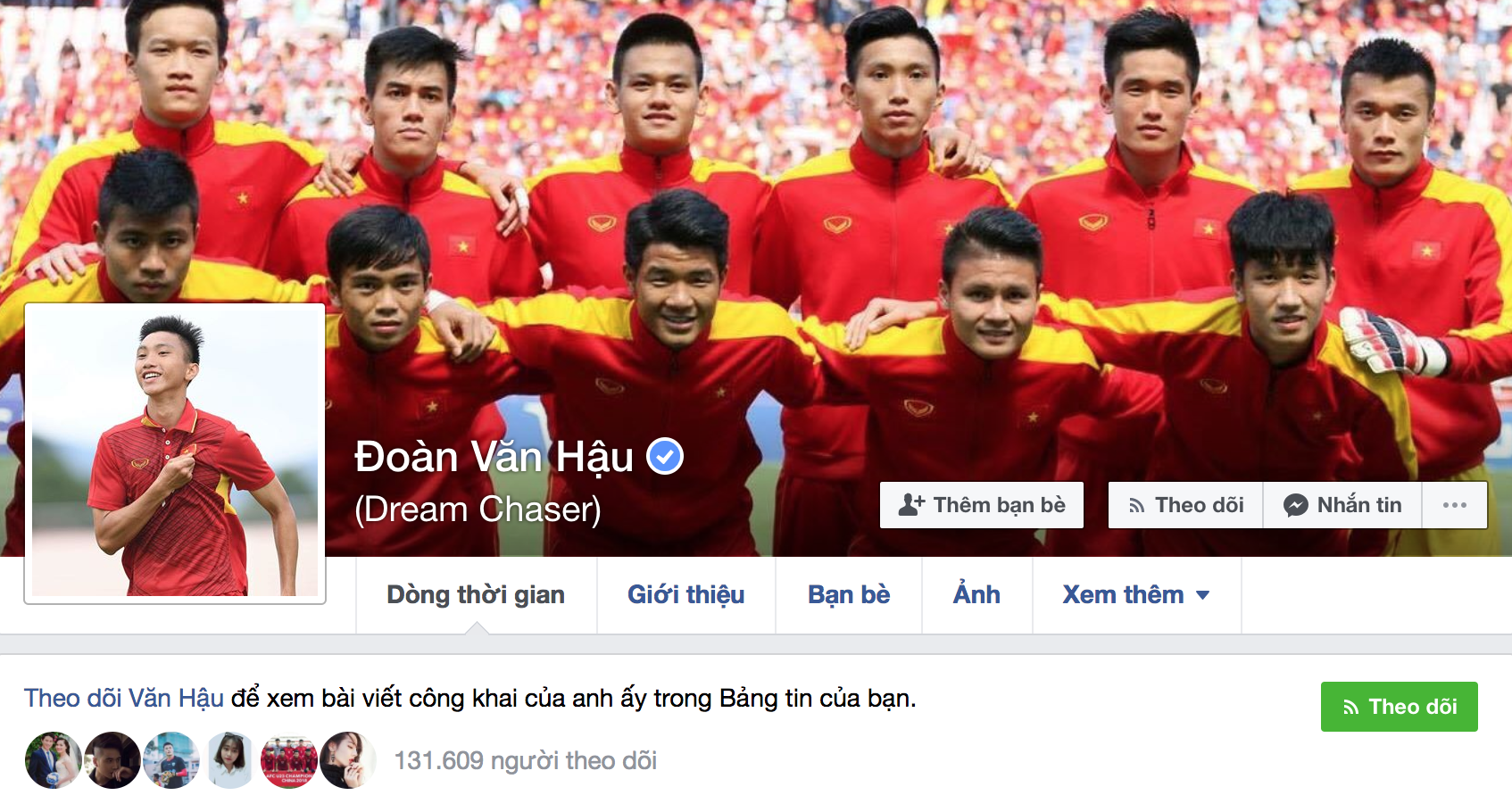Click the green Theo dõi button
Viewport: 1512px width, 812px height.
[1400, 707]
